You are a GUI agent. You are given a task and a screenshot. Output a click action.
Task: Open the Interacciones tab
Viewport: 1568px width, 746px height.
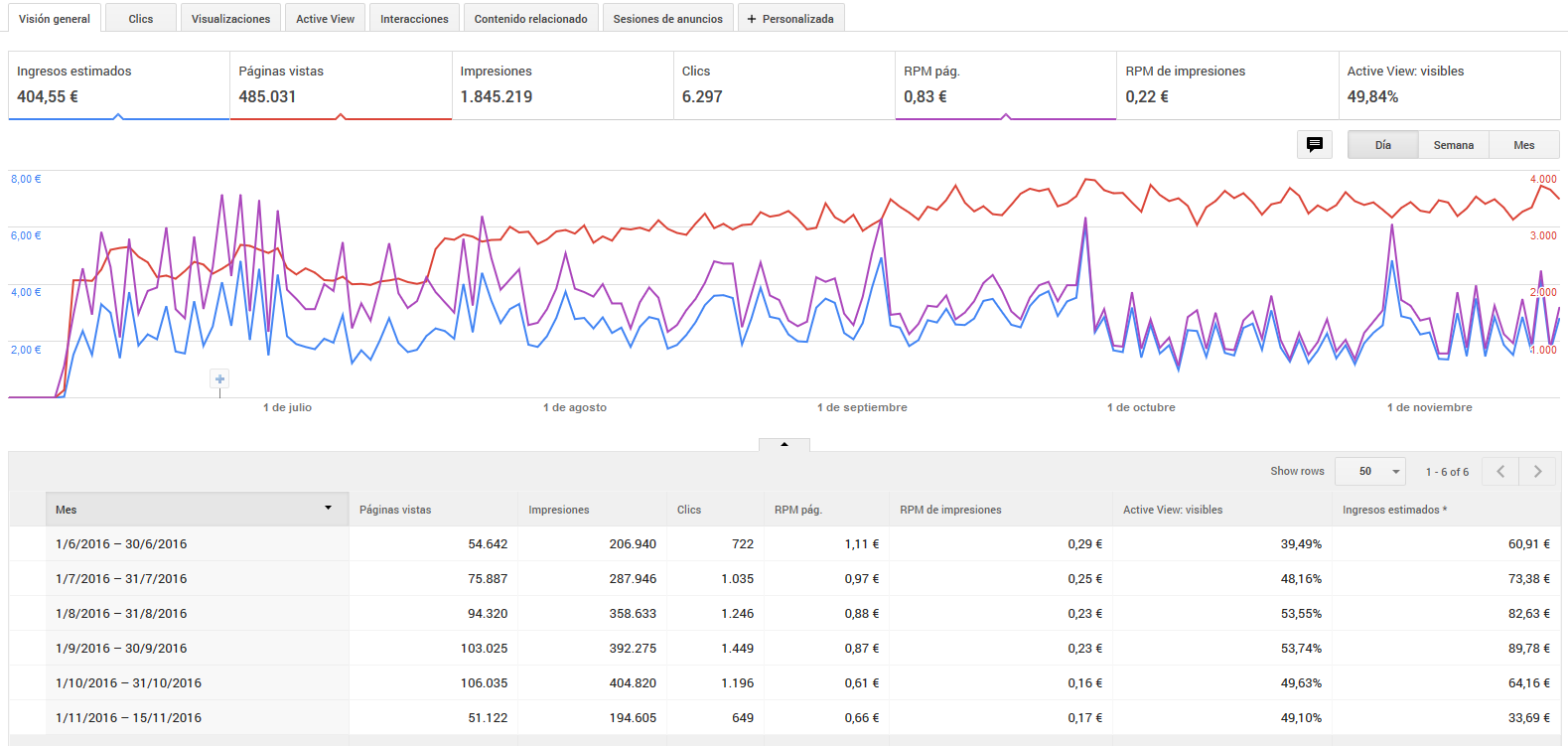coord(414,19)
